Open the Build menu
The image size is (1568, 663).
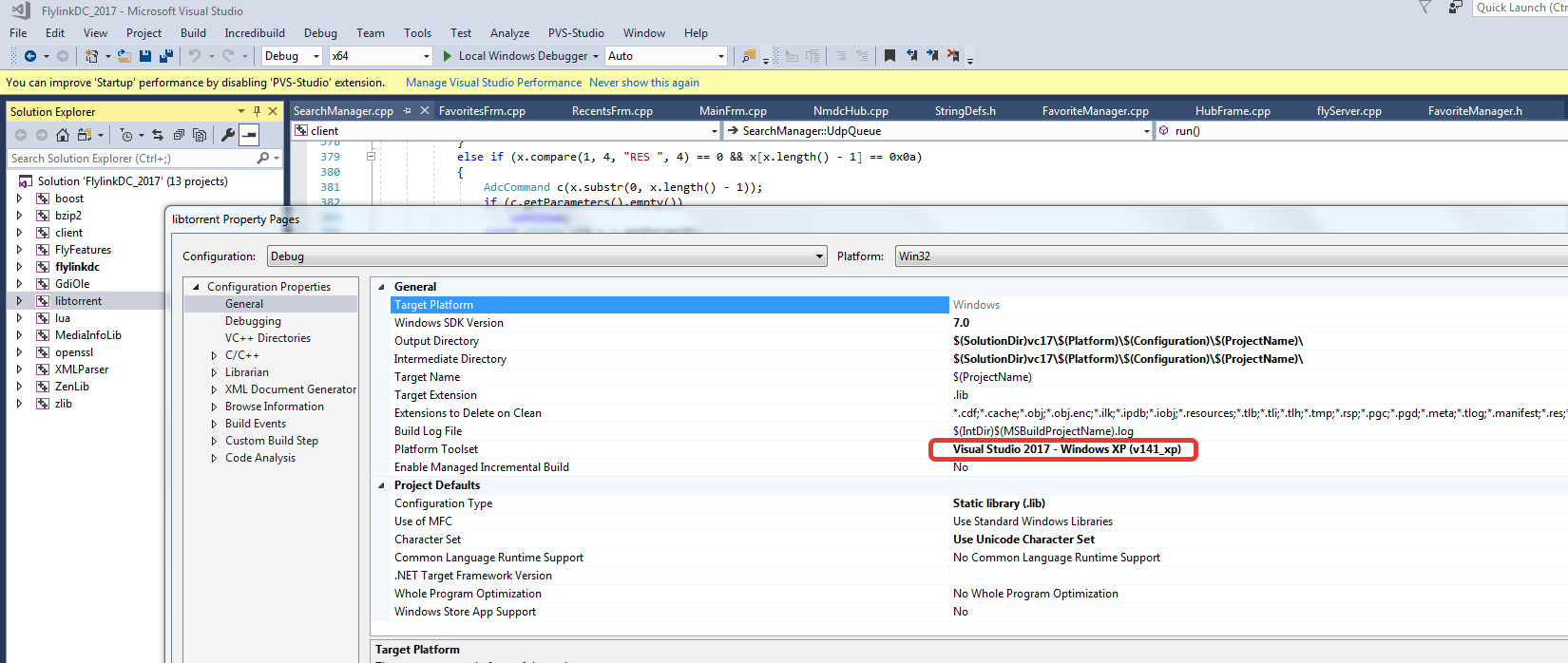(x=193, y=33)
